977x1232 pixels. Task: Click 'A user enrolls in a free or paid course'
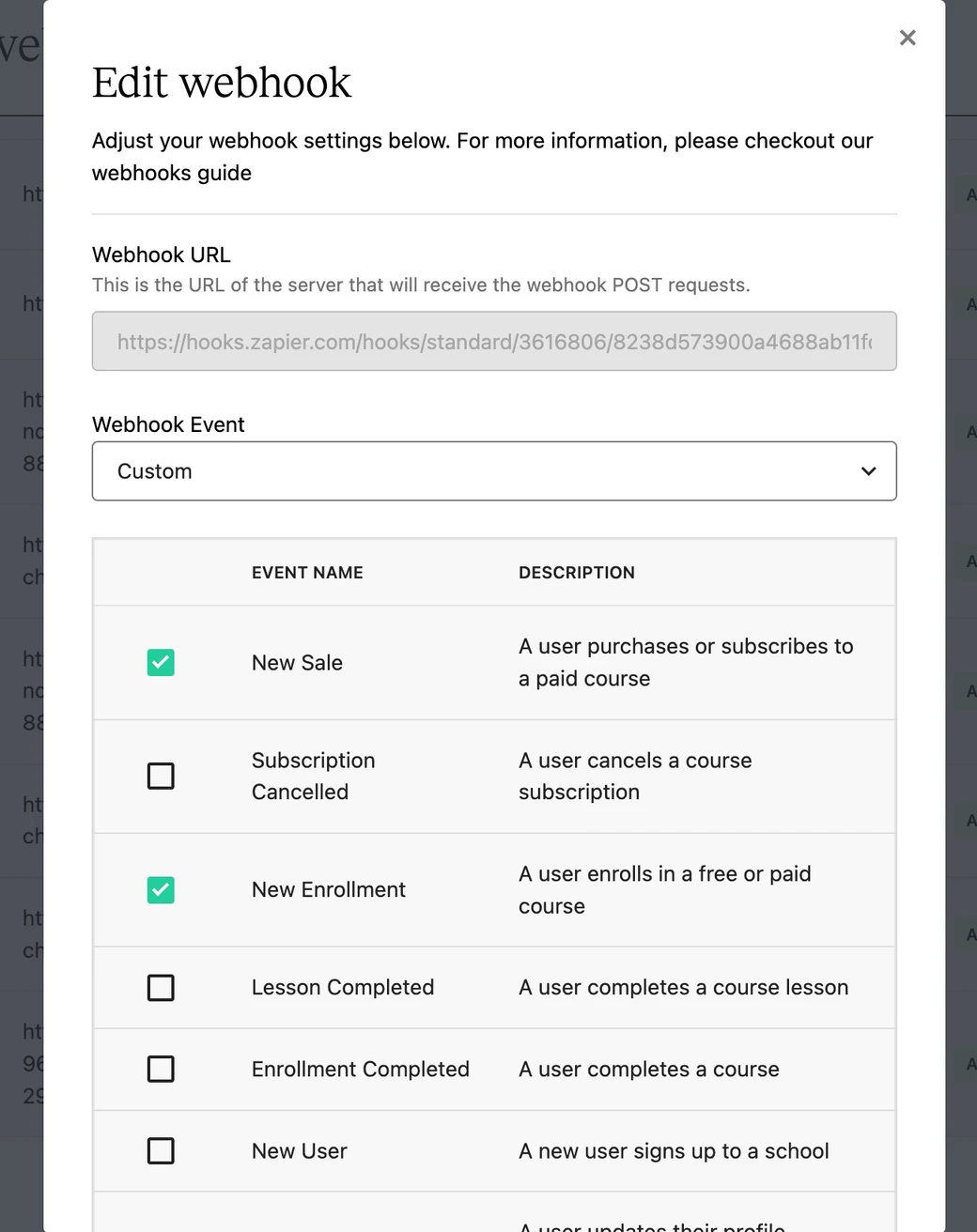click(x=665, y=890)
